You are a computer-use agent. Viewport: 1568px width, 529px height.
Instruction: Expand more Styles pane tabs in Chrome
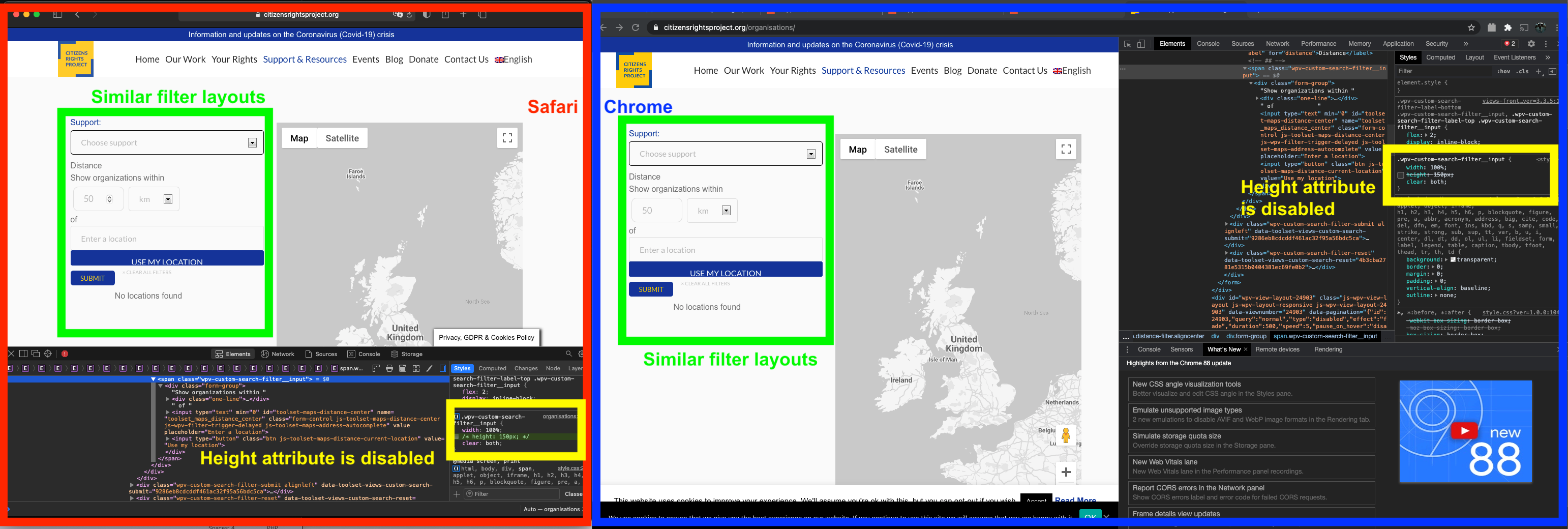click(x=1548, y=57)
